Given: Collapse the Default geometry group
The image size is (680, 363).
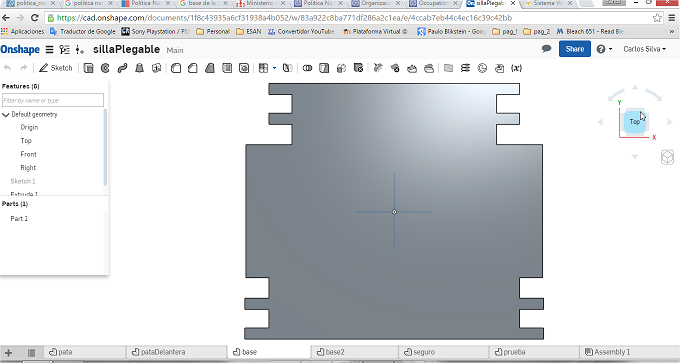Looking at the screenshot, I should point(6,115).
